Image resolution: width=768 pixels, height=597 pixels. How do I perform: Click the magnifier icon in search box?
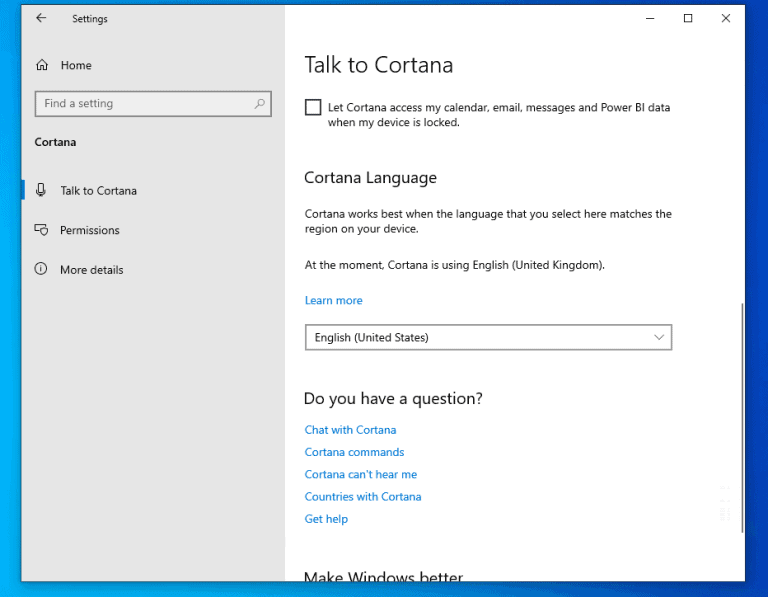(260, 104)
